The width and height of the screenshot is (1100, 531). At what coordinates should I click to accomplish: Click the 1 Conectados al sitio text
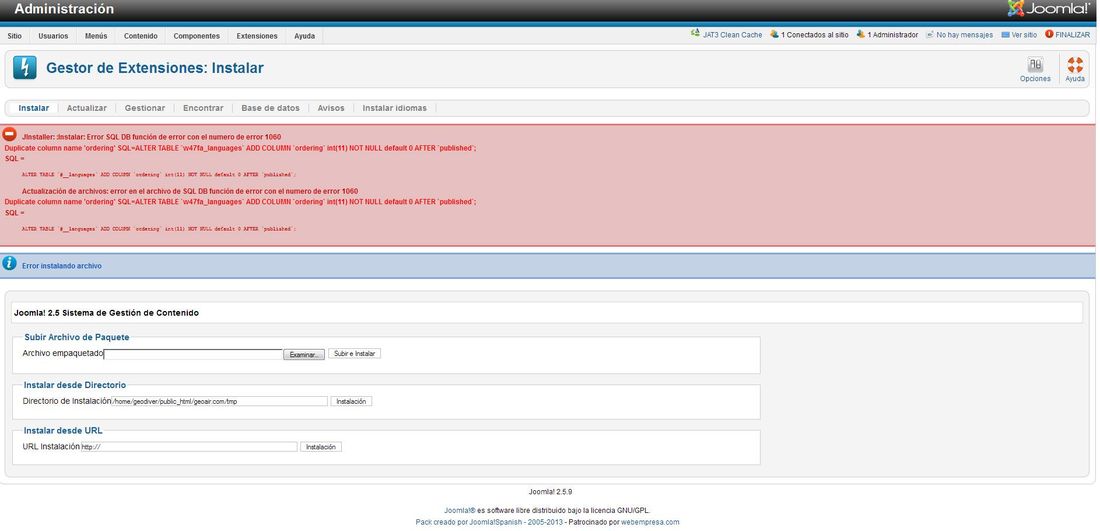pyautogui.click(x=814, y=35)
